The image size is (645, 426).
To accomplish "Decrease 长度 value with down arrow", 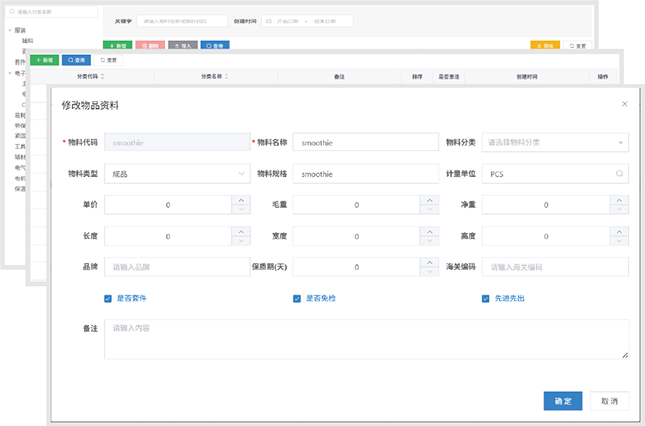I will tap(241, 241).
